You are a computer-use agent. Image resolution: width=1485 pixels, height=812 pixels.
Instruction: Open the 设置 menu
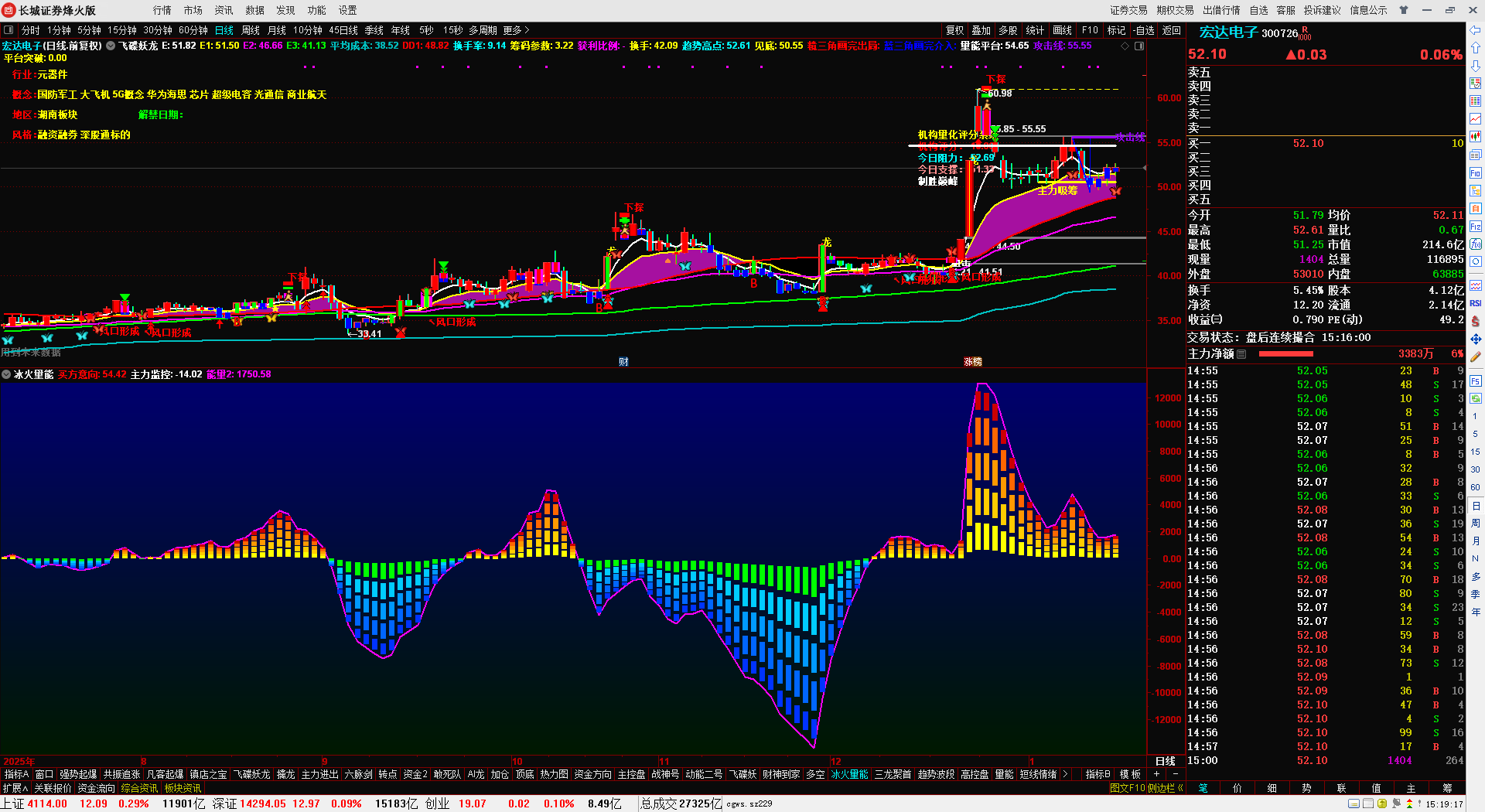[348, 10]
